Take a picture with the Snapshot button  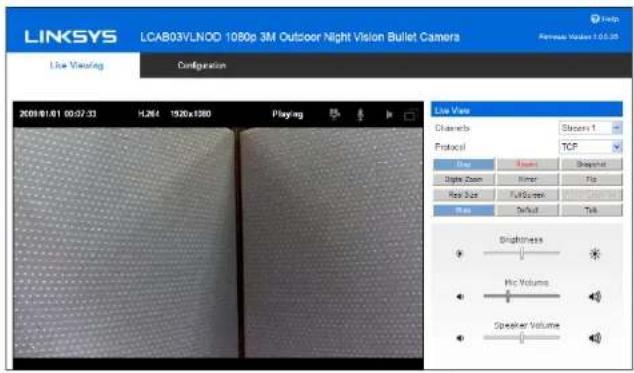[591, 164]
